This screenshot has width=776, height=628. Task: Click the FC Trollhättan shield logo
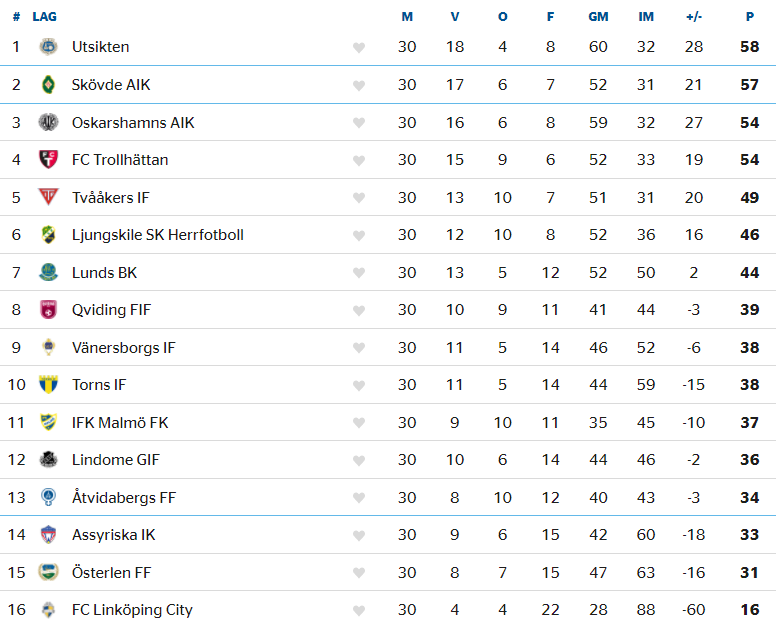click(x=48, y=159)
